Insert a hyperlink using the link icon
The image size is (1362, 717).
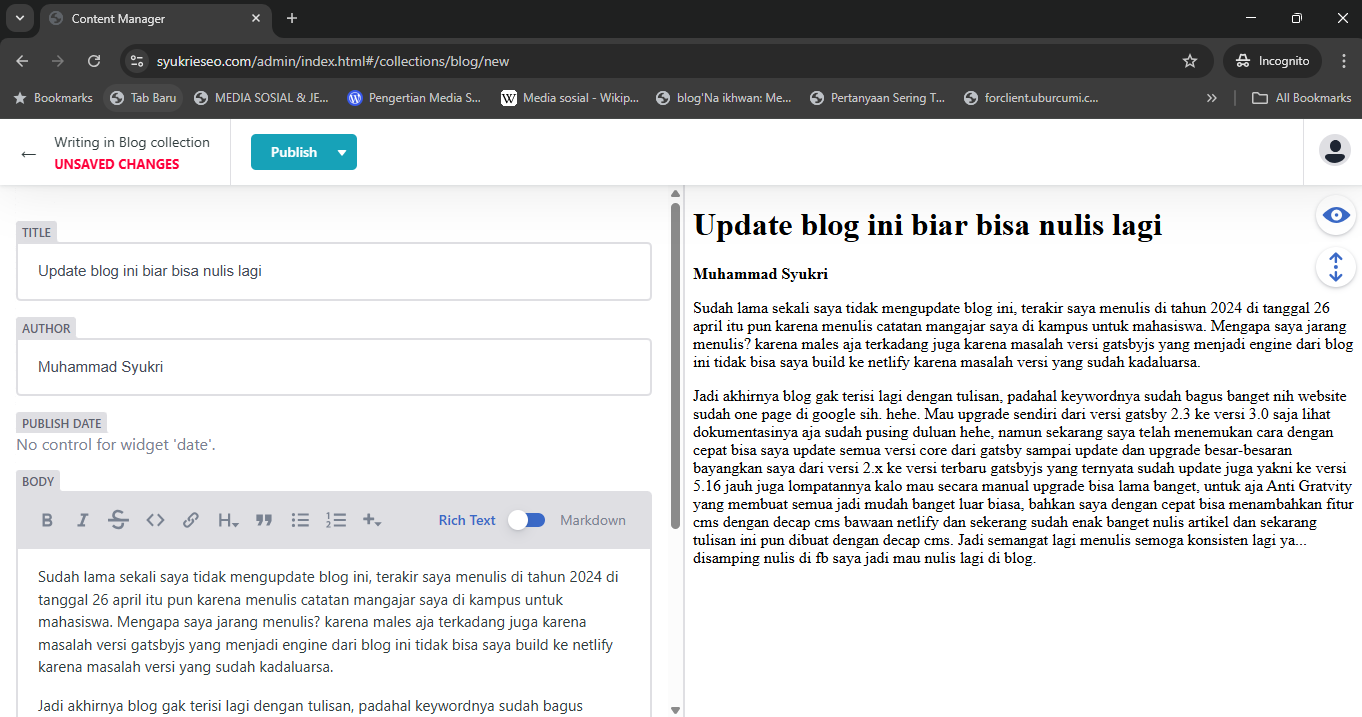coord(191,520)
